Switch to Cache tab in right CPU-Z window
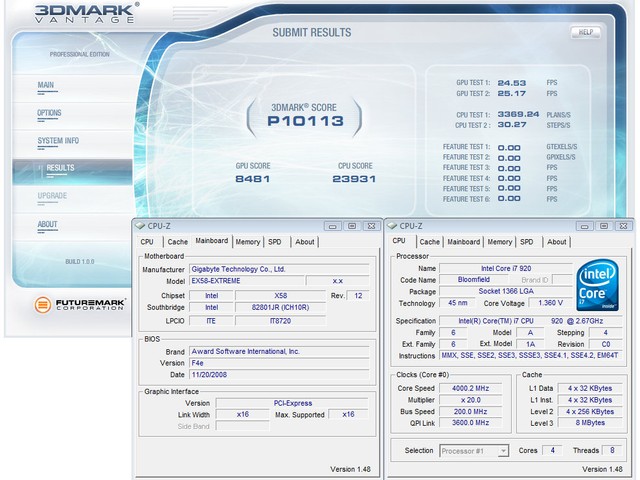The height and width of the screenshot is (480, 640). pos(430,242)
